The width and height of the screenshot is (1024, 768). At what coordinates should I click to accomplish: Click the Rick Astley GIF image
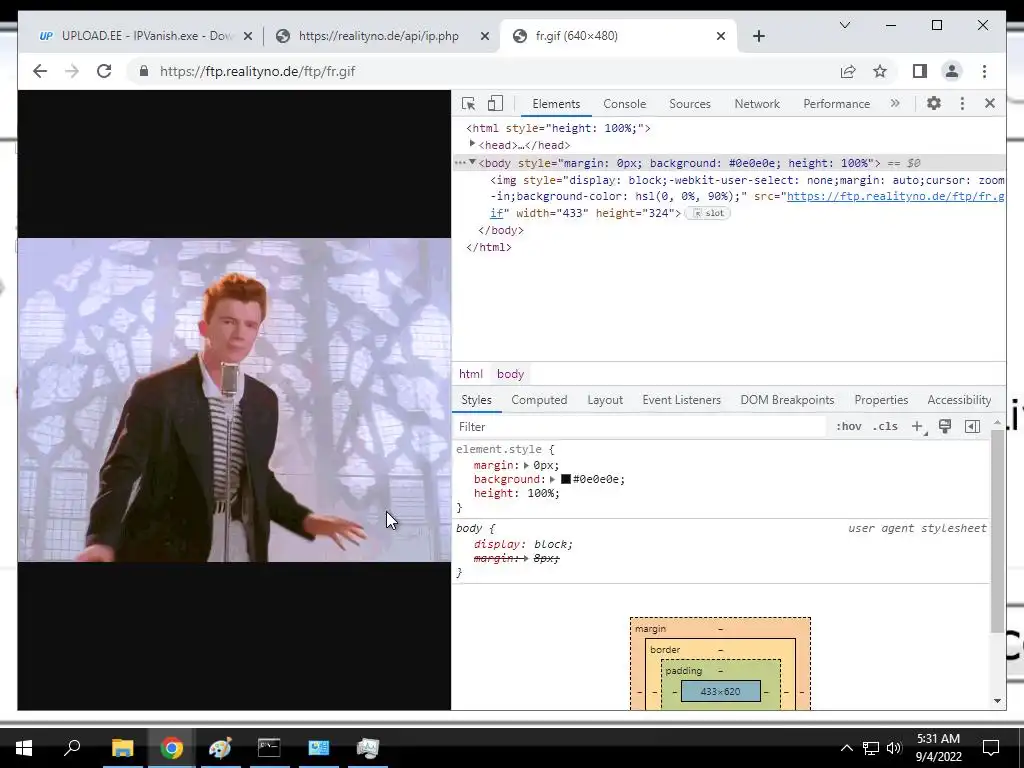pyautogui.click(x=234, y=400)
